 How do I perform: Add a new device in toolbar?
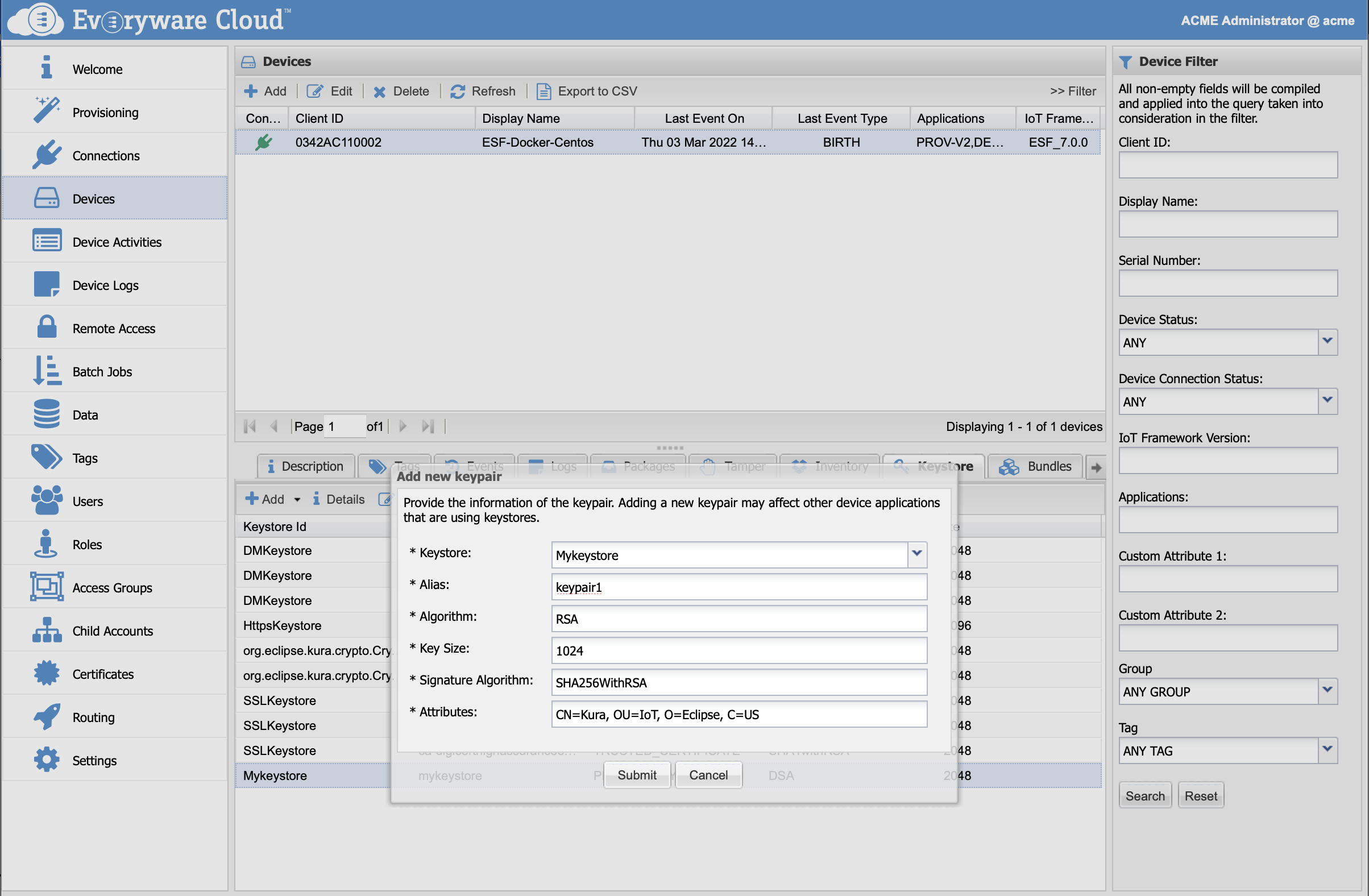pos(265,91)
